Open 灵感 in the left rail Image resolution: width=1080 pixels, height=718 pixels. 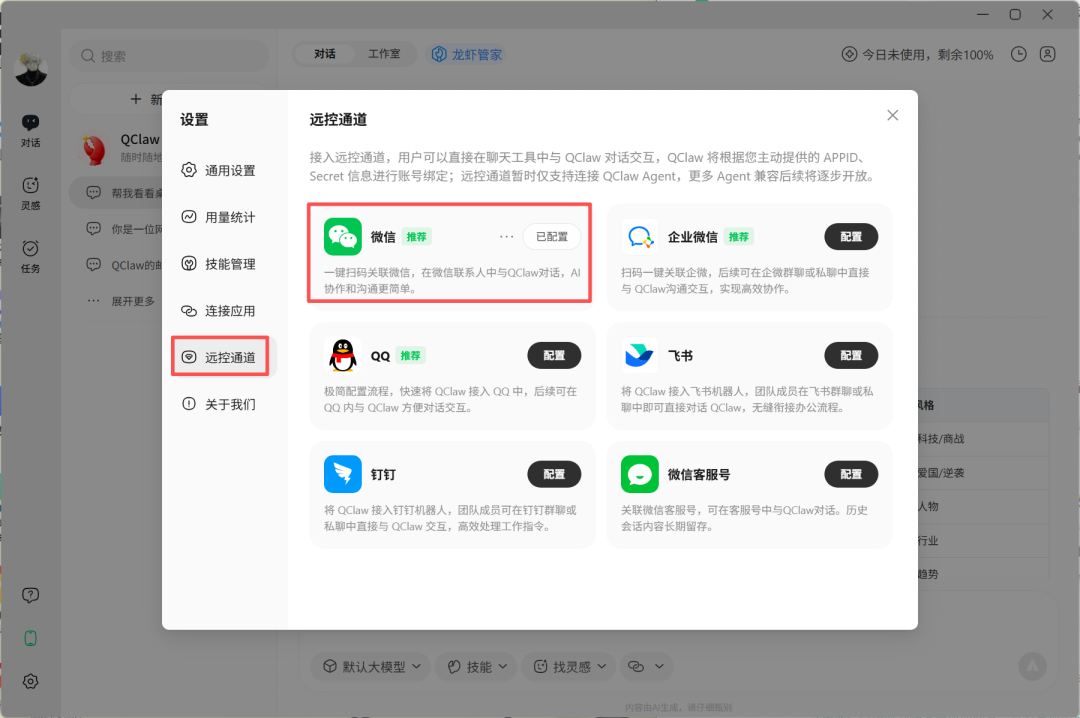point(30,194)
